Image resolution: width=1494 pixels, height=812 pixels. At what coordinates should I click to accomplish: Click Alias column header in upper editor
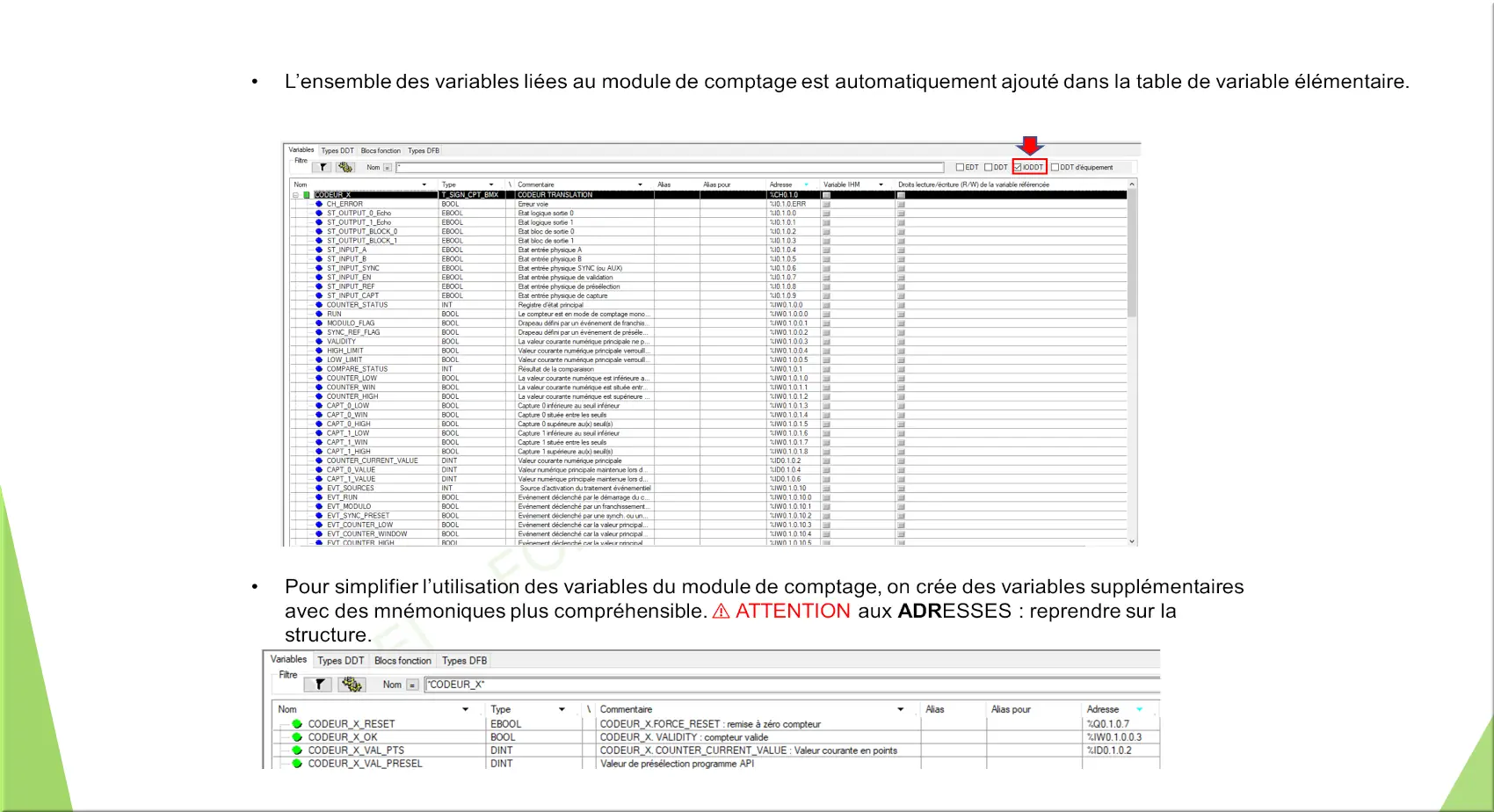[664, 185]
